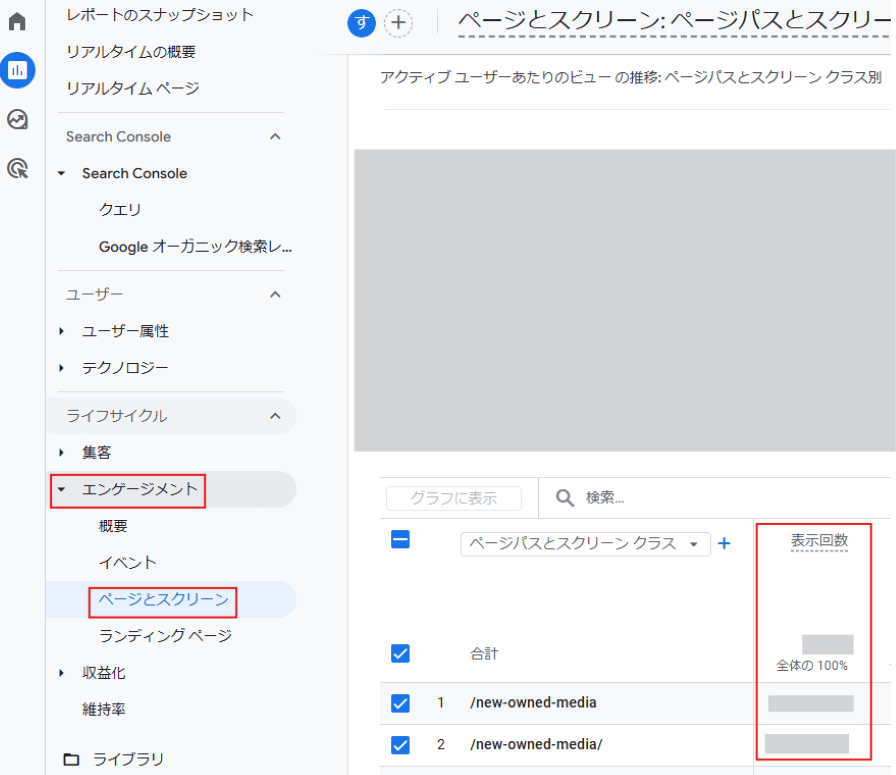
Task: Click the ユーザー属性 tree item label
Action: [x=125, y=331]
